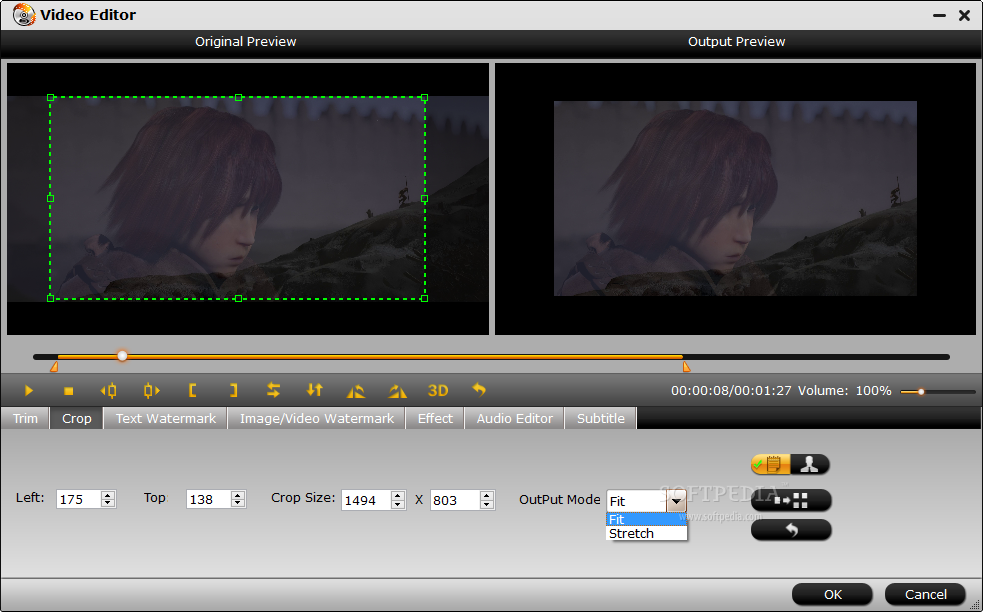Decrease the Top crop value
The width and height of the screenshot is (983, 612).
(x=238, y=504)
